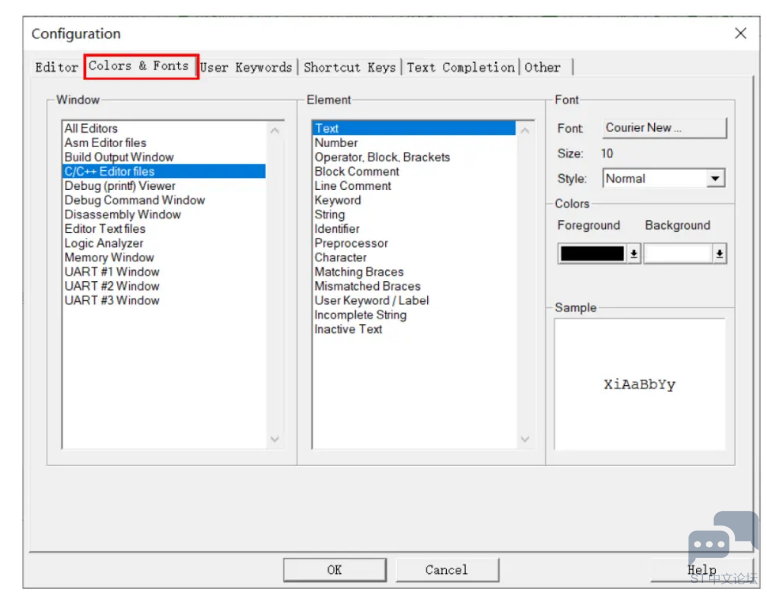Choose UART #1 Window entry
The height and width of the screenshot is (594, 767).
coord(164,272)
